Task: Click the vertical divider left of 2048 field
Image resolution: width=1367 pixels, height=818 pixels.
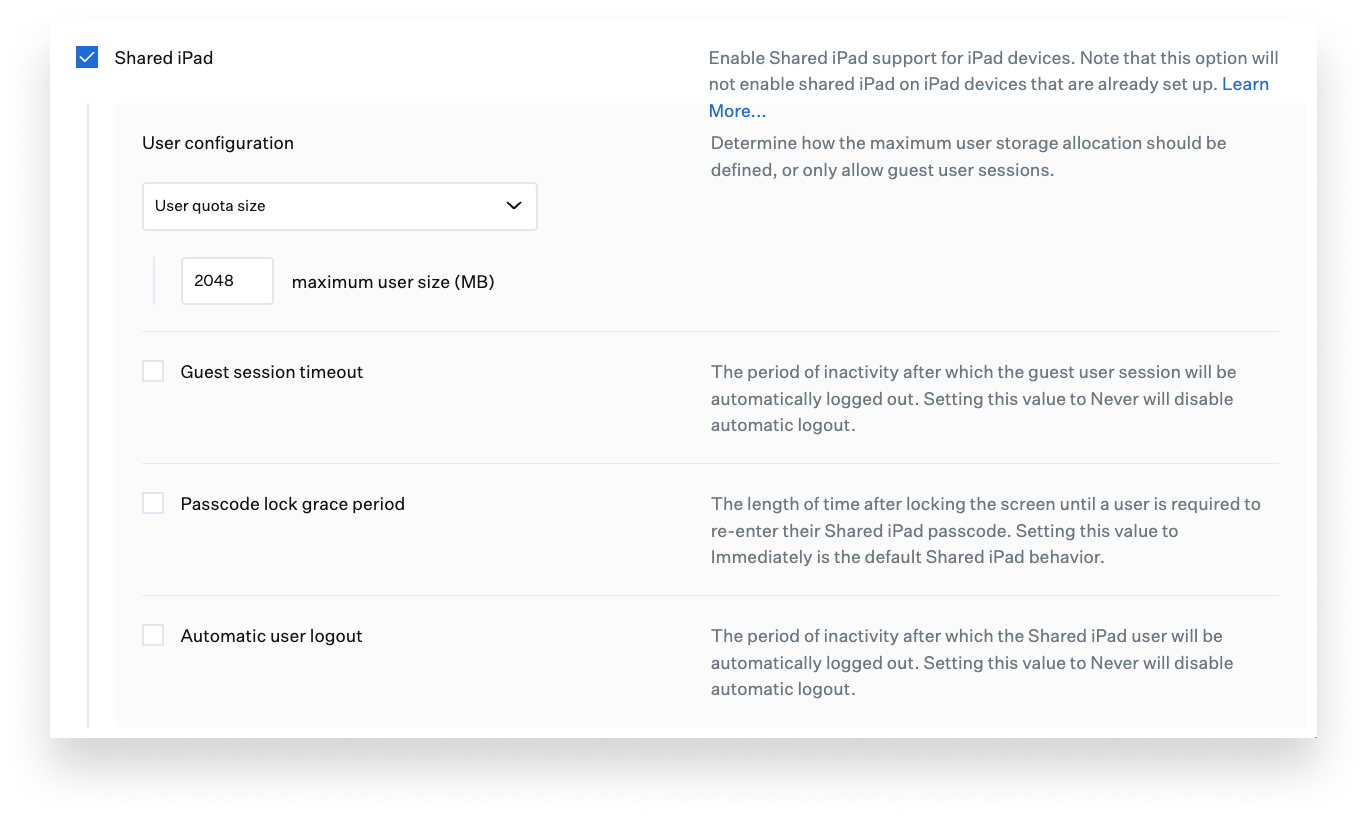Action: (154, 281)
